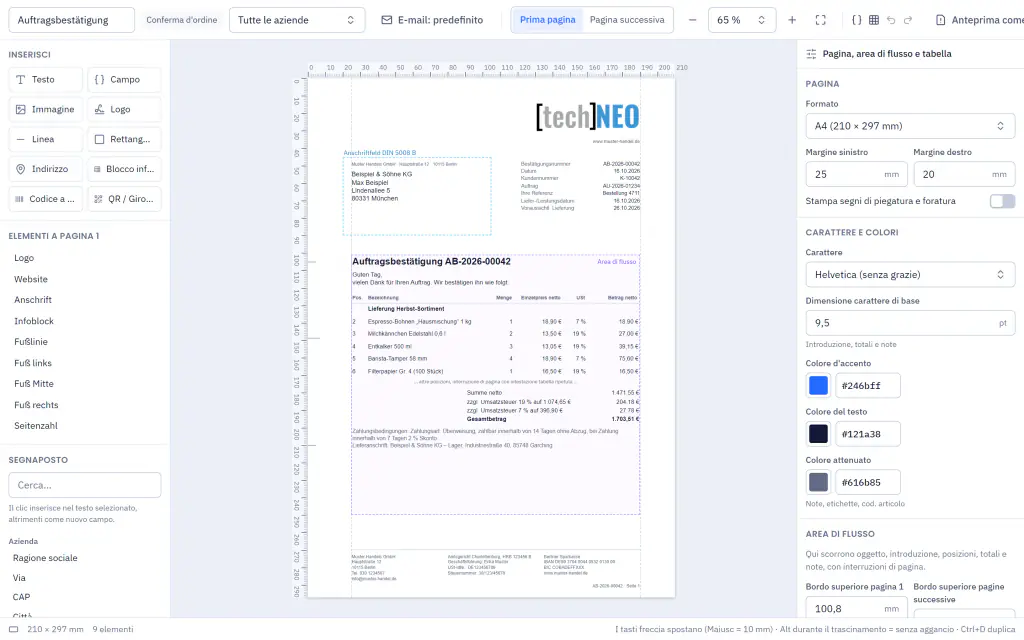Image resolution: width=1024 pixels, height=640 pixels.
Task: Click the Colore d'accento blue swatch
Action: (818, 386)
